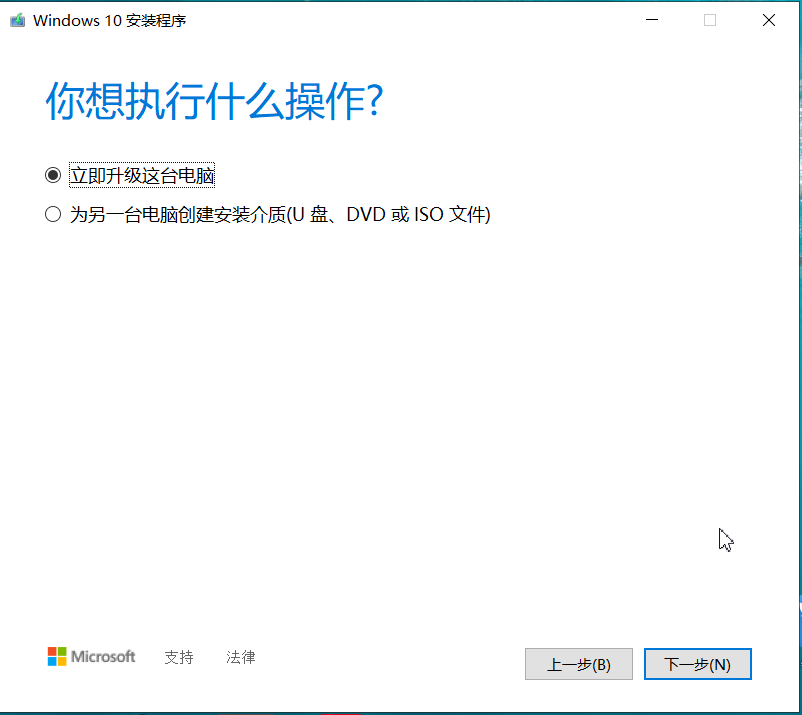Click the Microsoft wordmark text
Screen dimensions: 802x715
click(103, 657)
